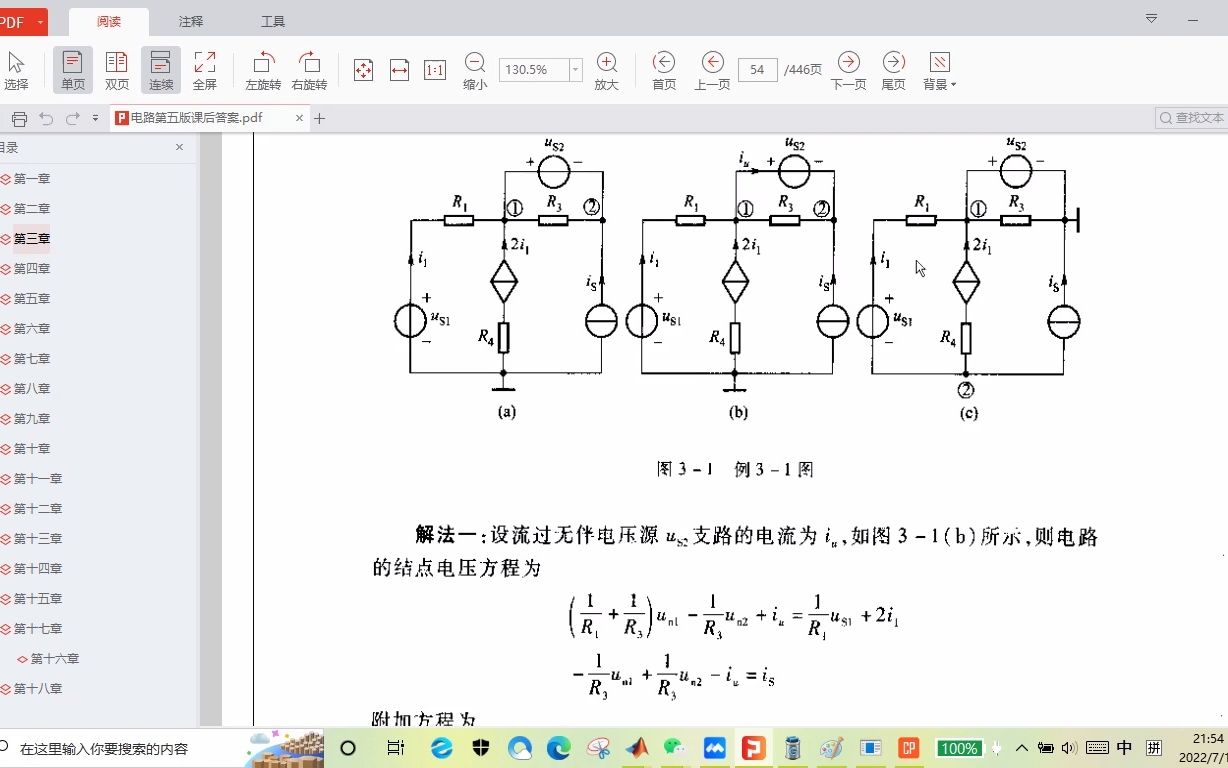Rotate the page left with 左旋转

point(262,69)
